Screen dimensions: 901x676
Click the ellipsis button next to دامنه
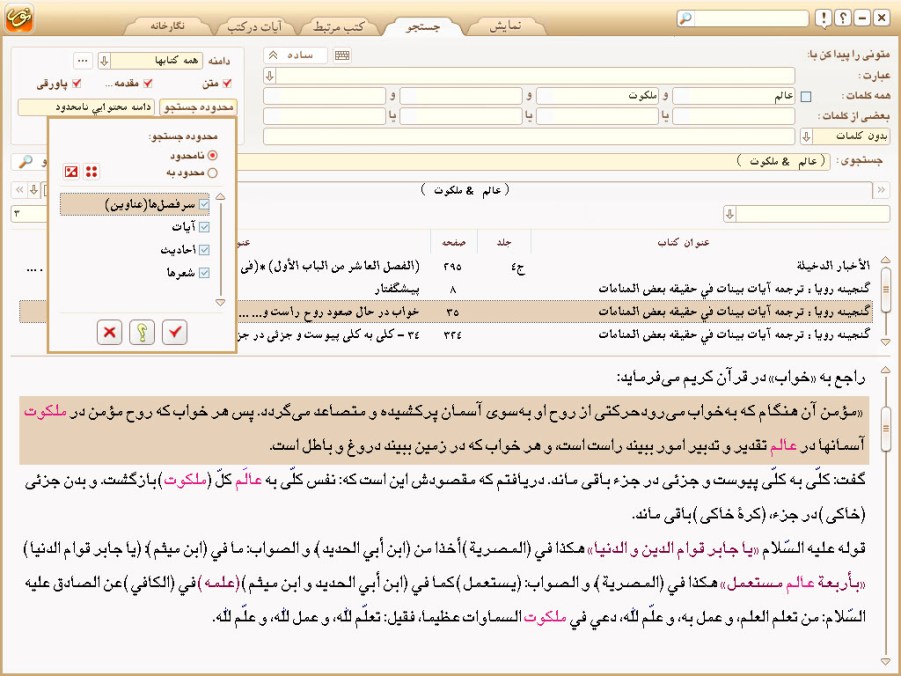83,60
